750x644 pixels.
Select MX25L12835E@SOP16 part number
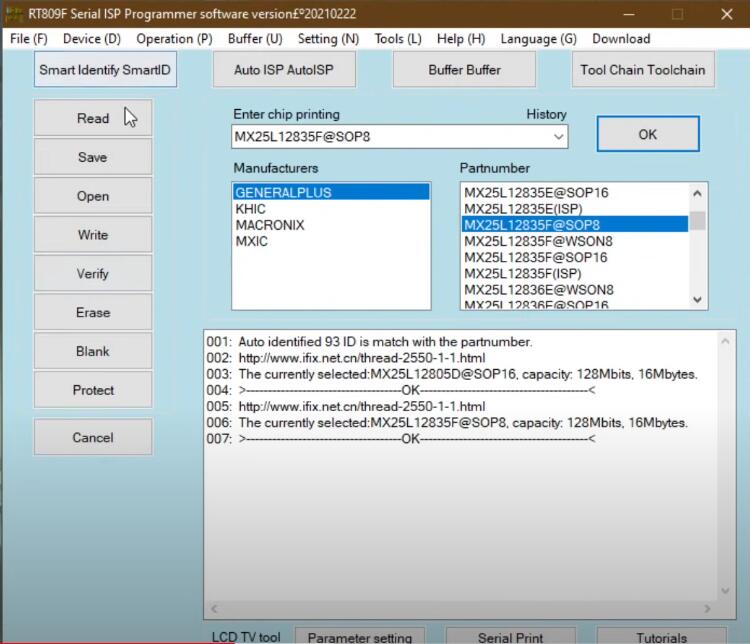pos(575,192)
